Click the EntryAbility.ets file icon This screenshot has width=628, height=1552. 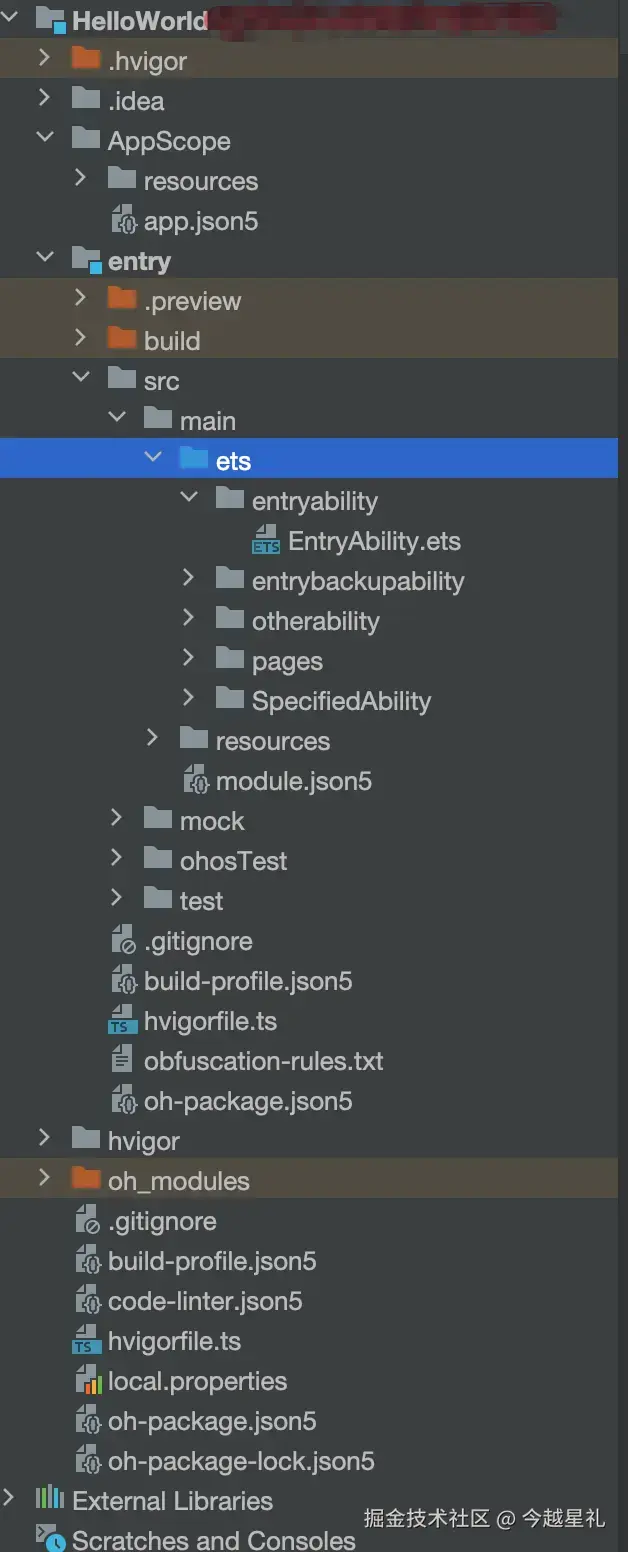(266, 541)
